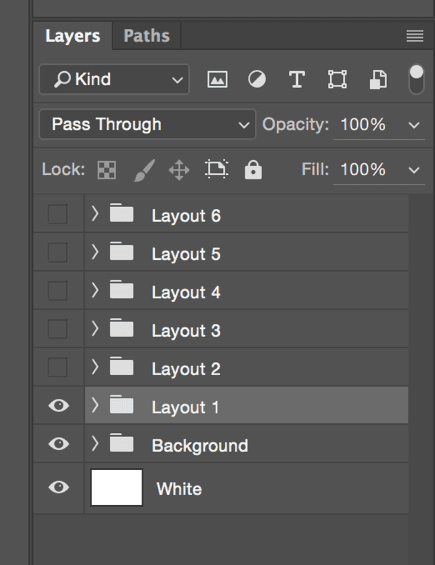Screen dimensions: 435x565
Task: Select the Background group name
Action: [200, 446]
